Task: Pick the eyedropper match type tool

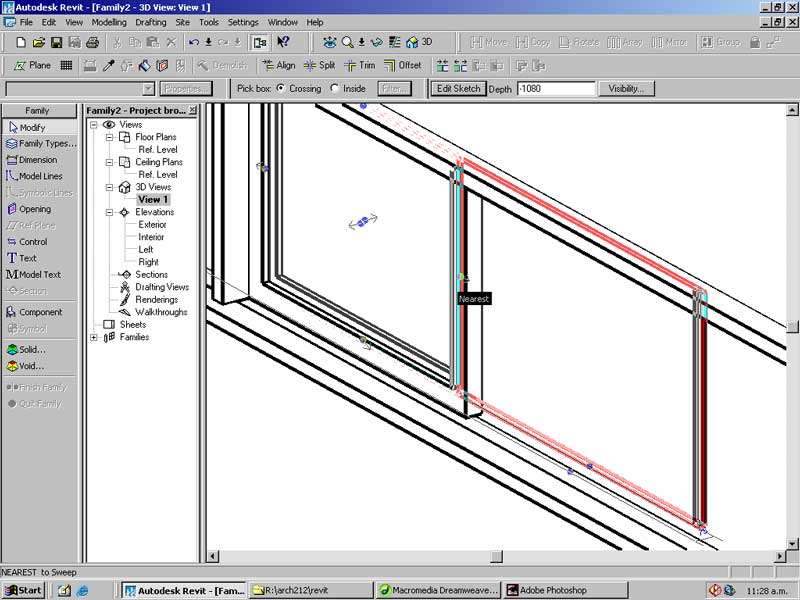Action: click(109, 65)
